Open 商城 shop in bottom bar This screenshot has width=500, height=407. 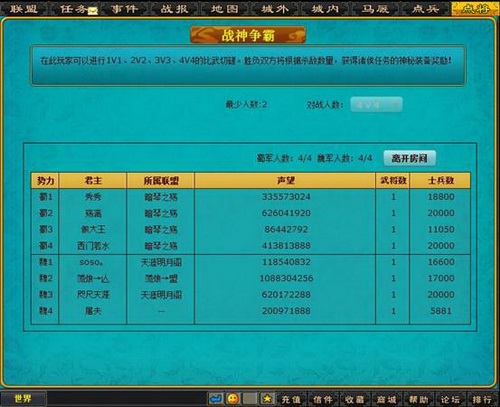pos(387,399)
